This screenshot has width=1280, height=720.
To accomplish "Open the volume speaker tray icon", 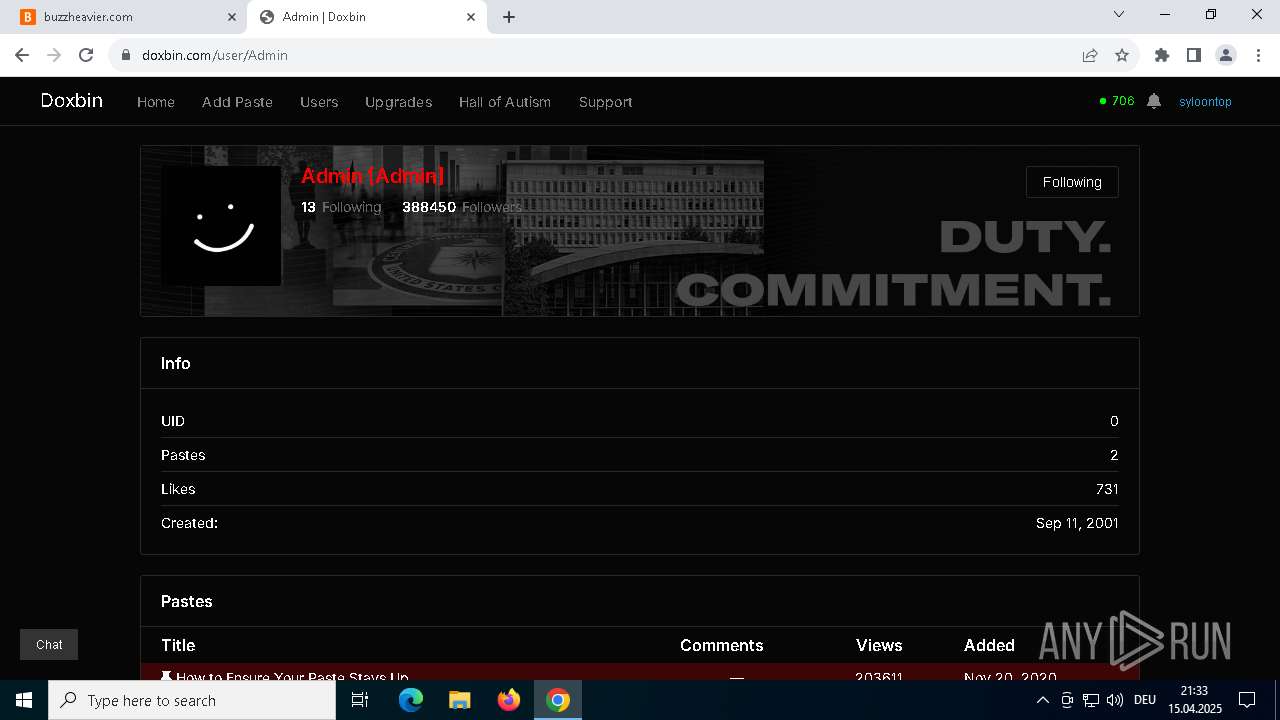I will click(x=1115, y=700).
